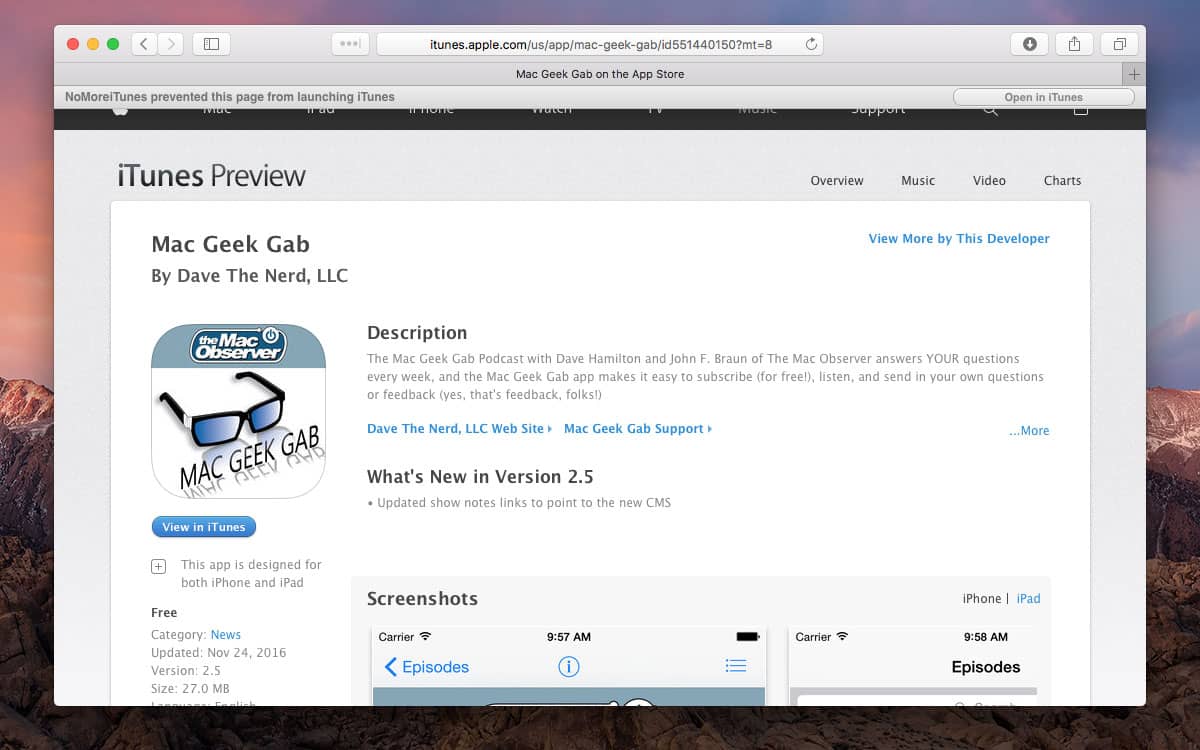Open the Mac Geek Gab Support link

click(638, 429)
